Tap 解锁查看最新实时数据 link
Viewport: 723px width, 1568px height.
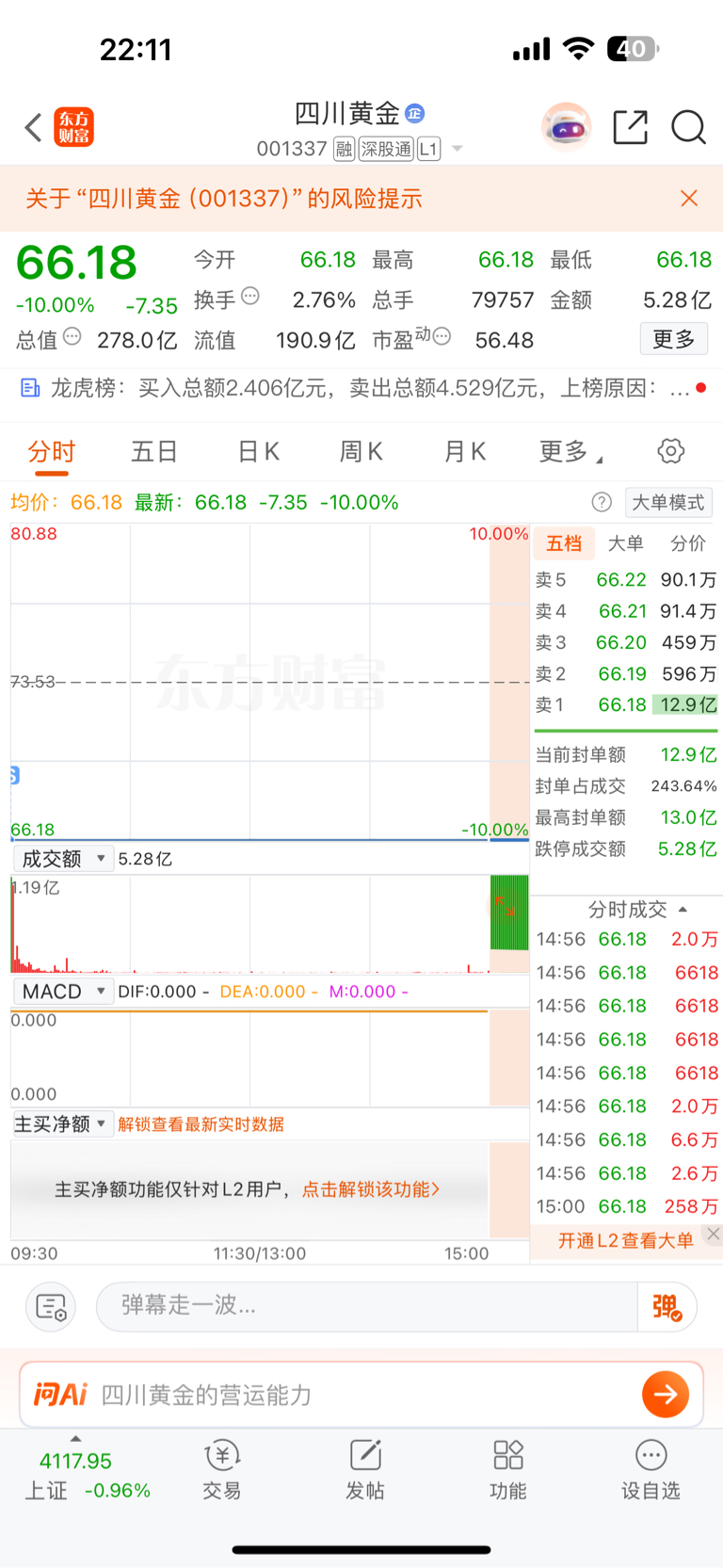click(201, 1124)
